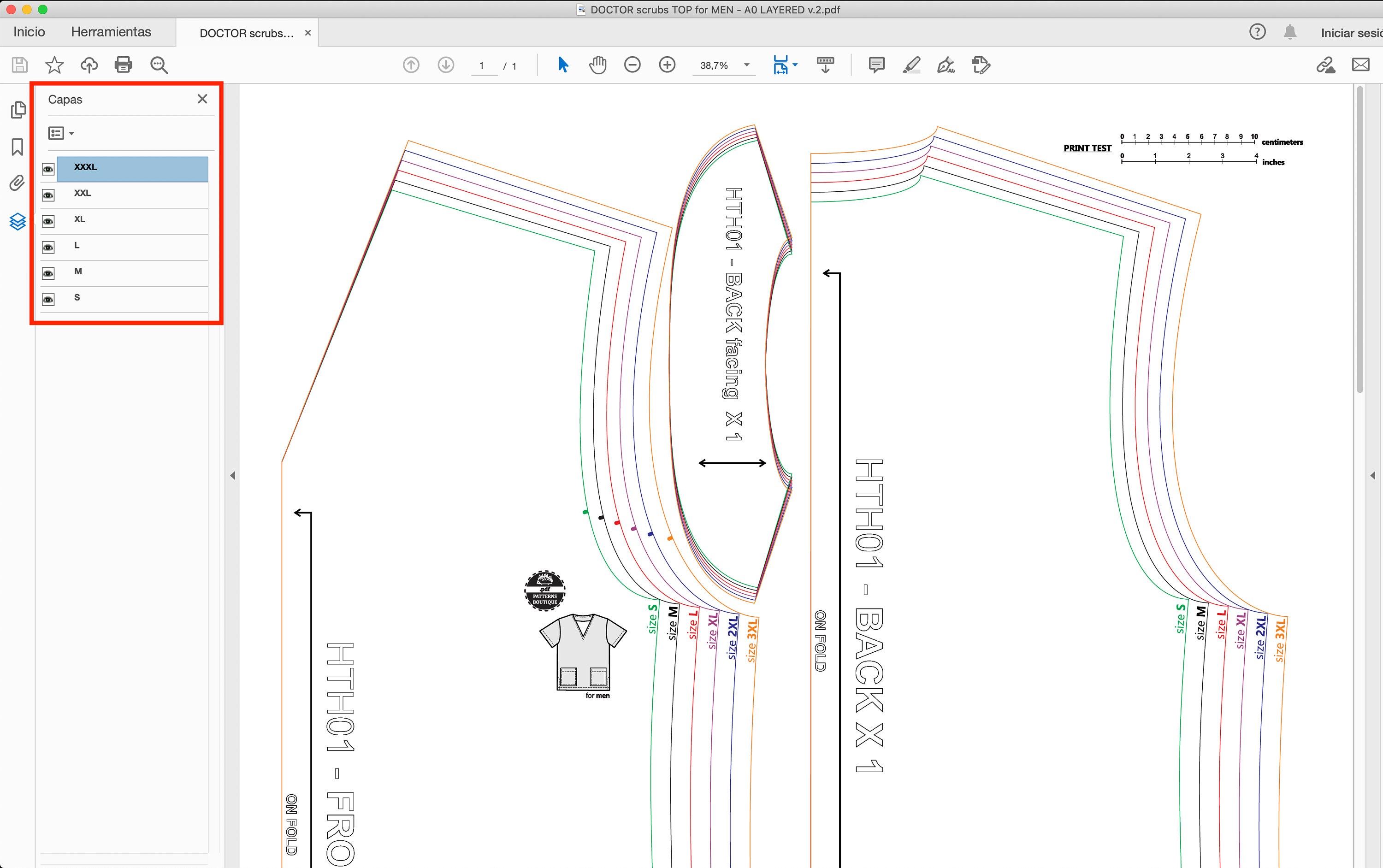The image size is (1383, 868).
Task: Open the Capas options dropdown menu
Action: point(61,133)
